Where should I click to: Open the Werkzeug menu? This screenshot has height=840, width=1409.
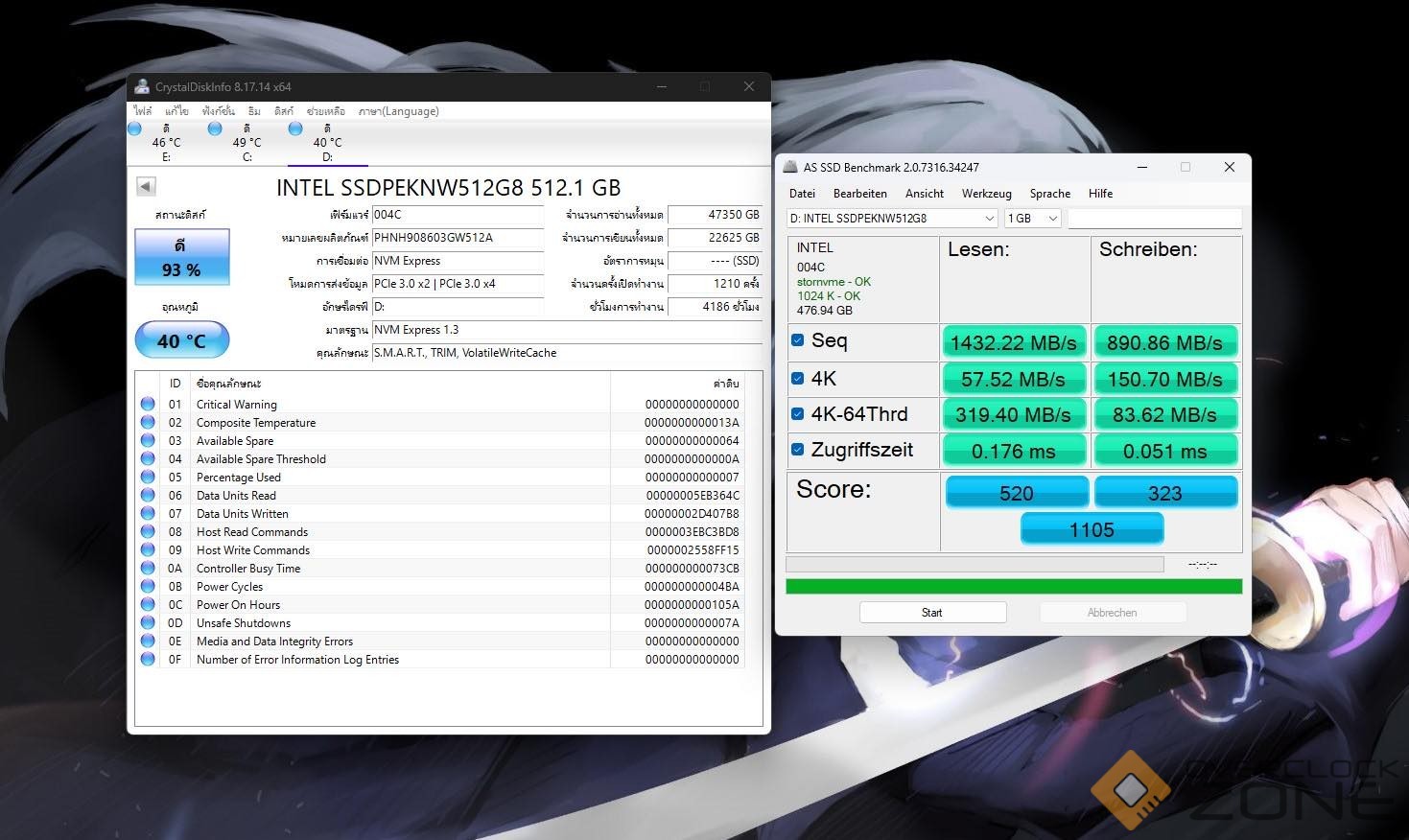click(986, 194)
